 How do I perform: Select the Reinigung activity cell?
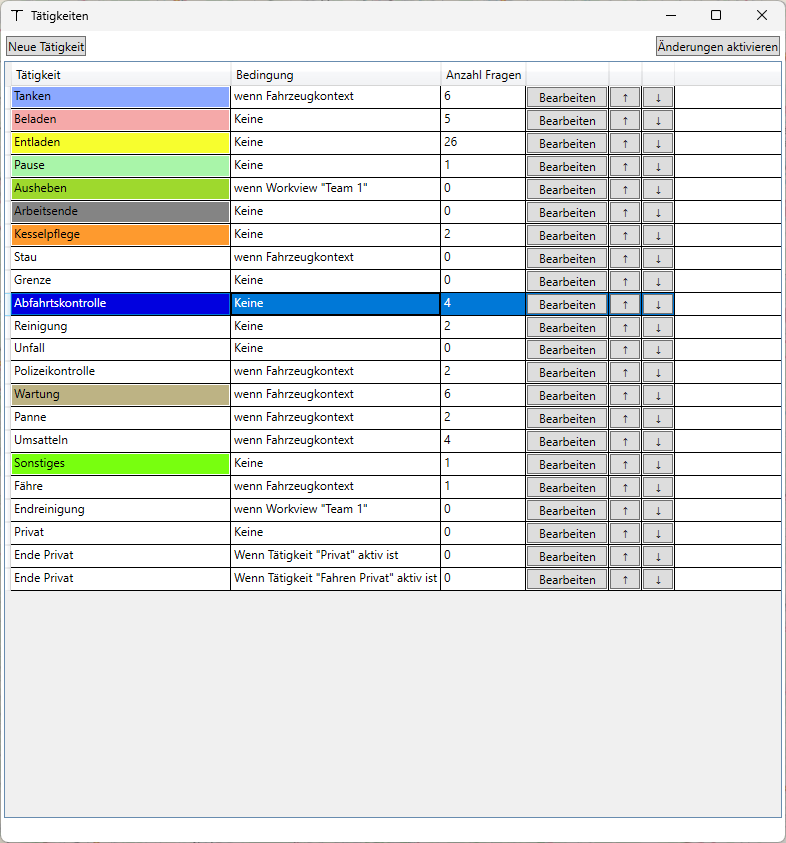120,326
